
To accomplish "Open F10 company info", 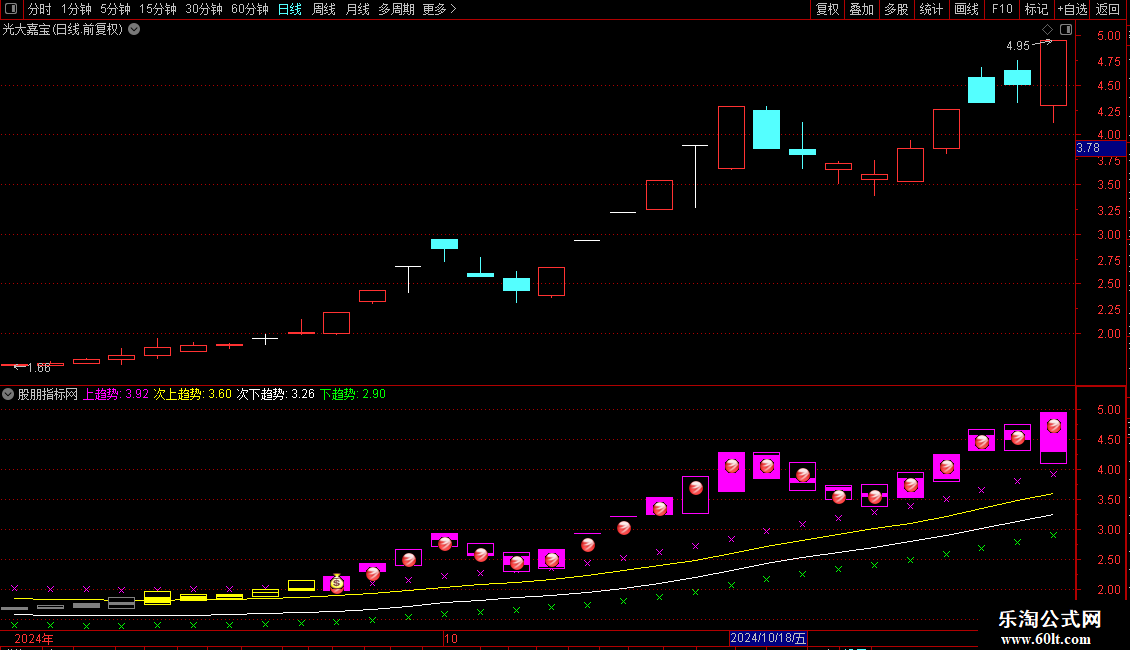I will click(x=1002, y=9).
